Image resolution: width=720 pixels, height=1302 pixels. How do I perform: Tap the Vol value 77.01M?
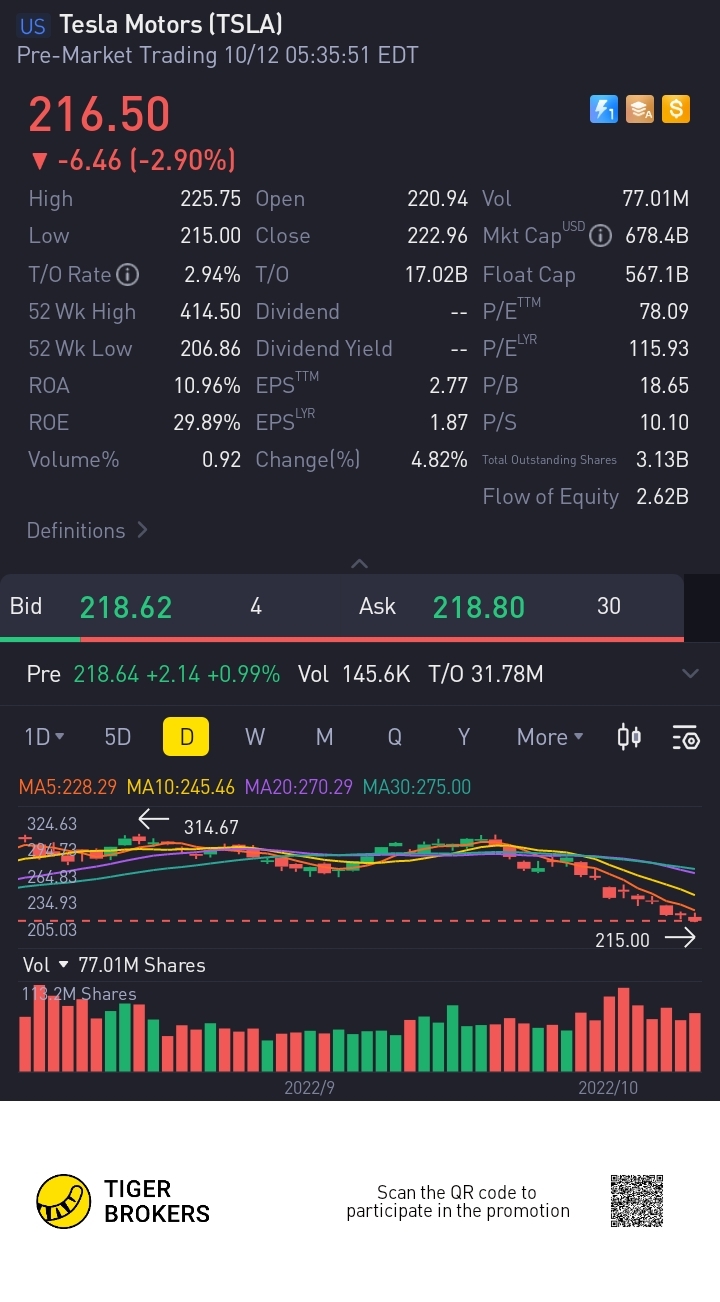click(x=656, y=198)
